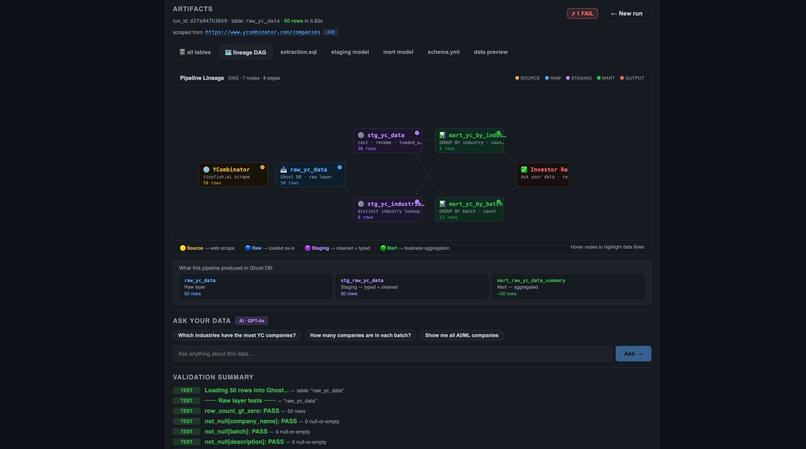The width and height of the screenshot is (806, 449).
Task: Select the mart_yc_by_industry DAG node
Action: 469,141
